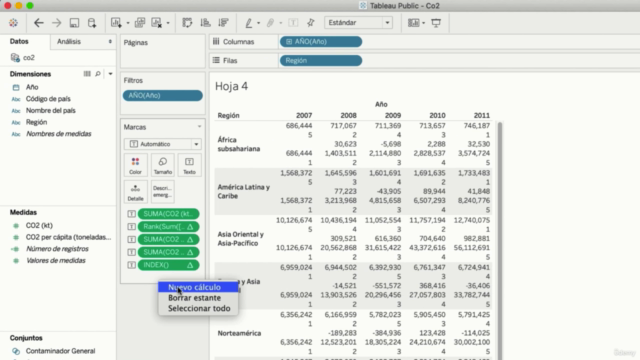The width and height of the screenshot is (640, 360).
Task: Click the Norteamérica row header
Action: (x=239, y=333)
